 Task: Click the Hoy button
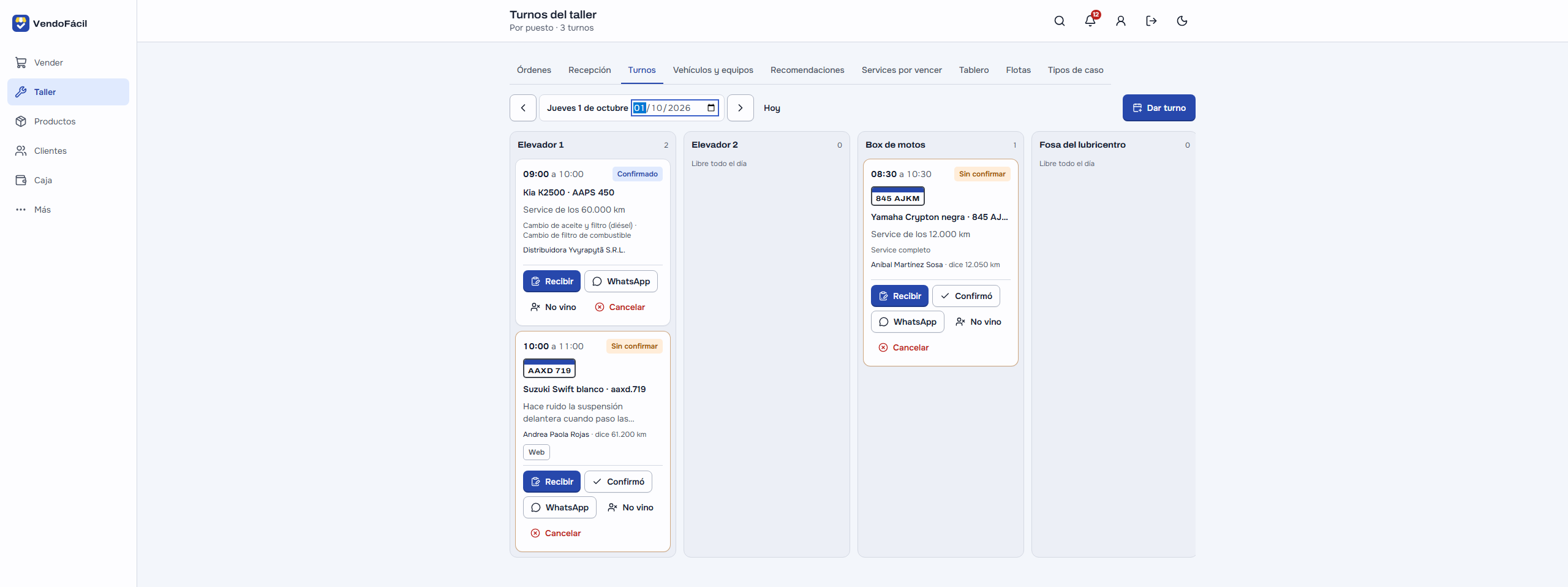tap(772, 108)
